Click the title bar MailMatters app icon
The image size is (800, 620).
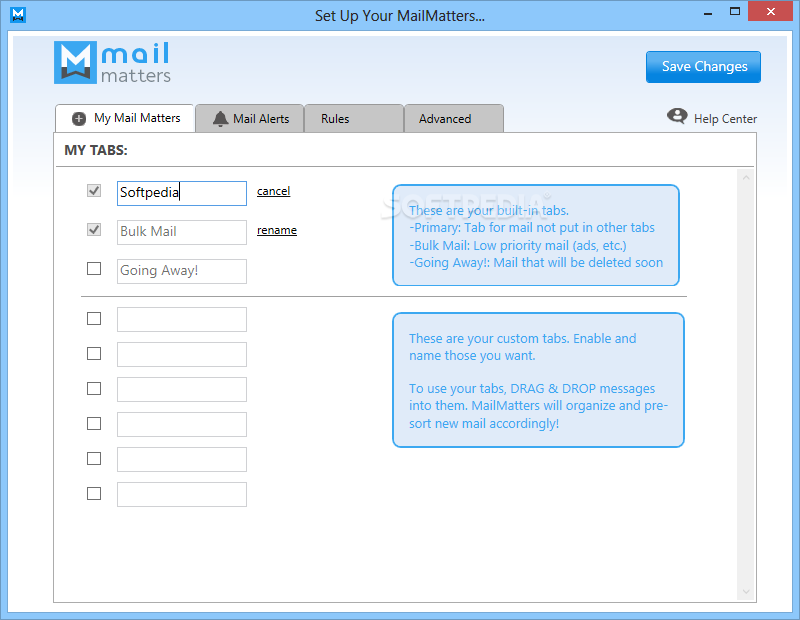pos(18,15)
